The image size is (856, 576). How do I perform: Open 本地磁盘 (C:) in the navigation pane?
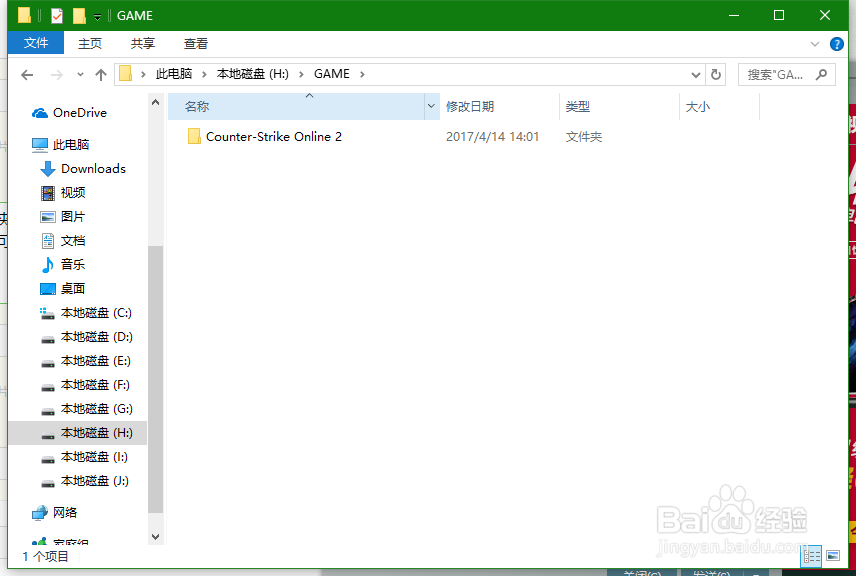click(x=96, y=313)
